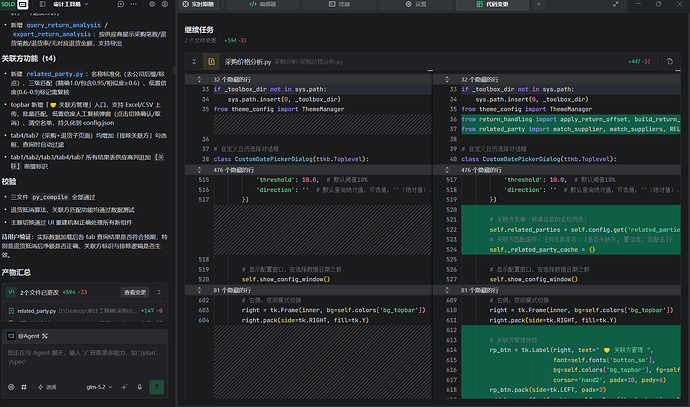The image size is (690, 407).
Task: Switch to the 设置 tab
Action: point(416,4)
